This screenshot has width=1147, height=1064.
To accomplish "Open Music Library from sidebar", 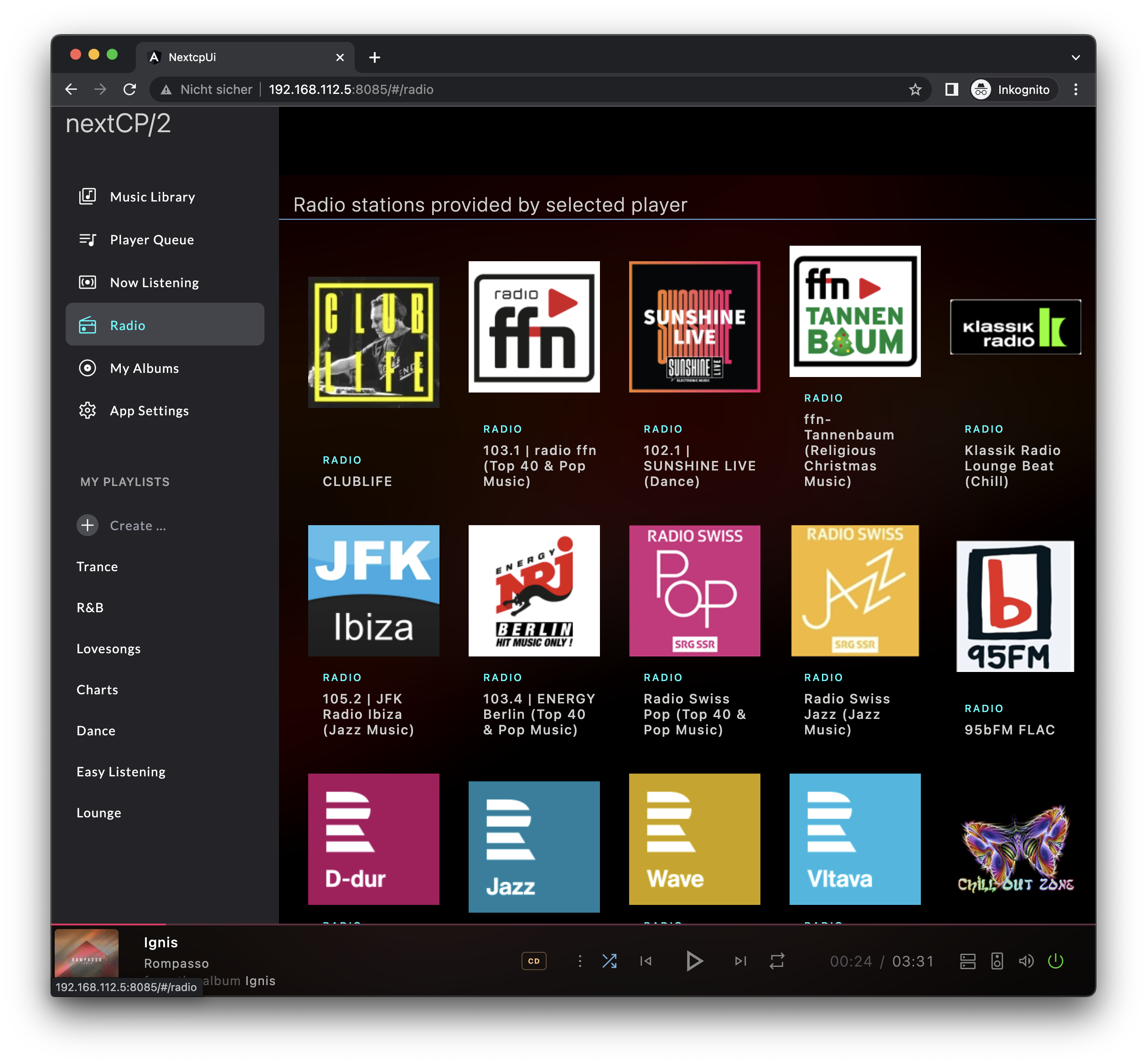I will point(165,197).
